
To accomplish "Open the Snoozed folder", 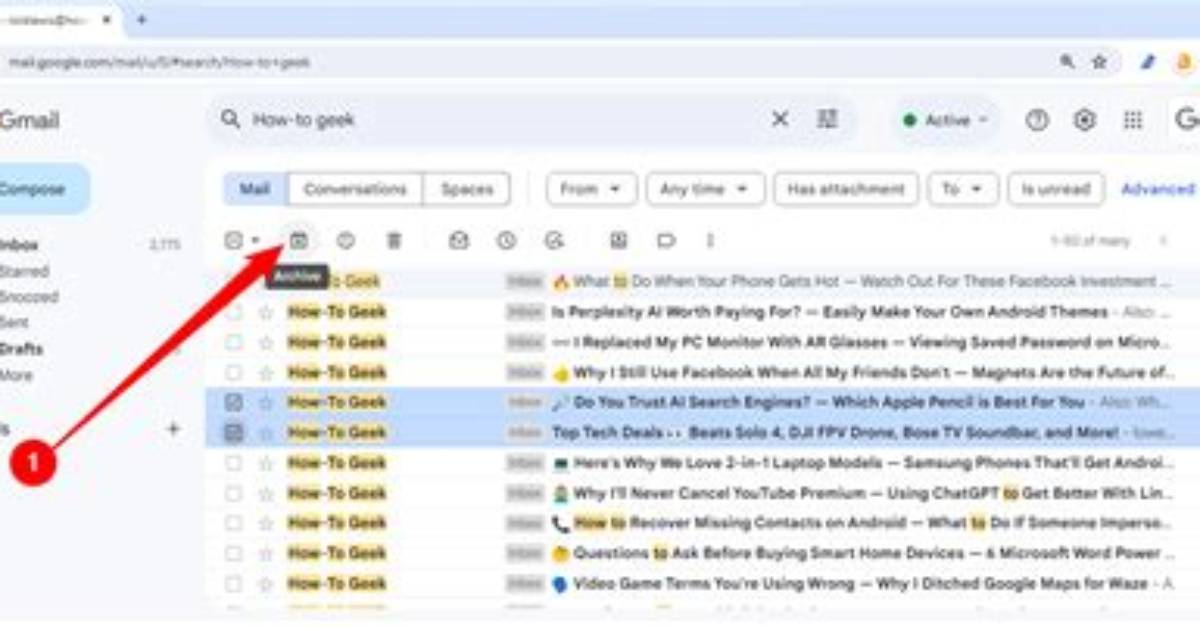I will click(29, 297).
